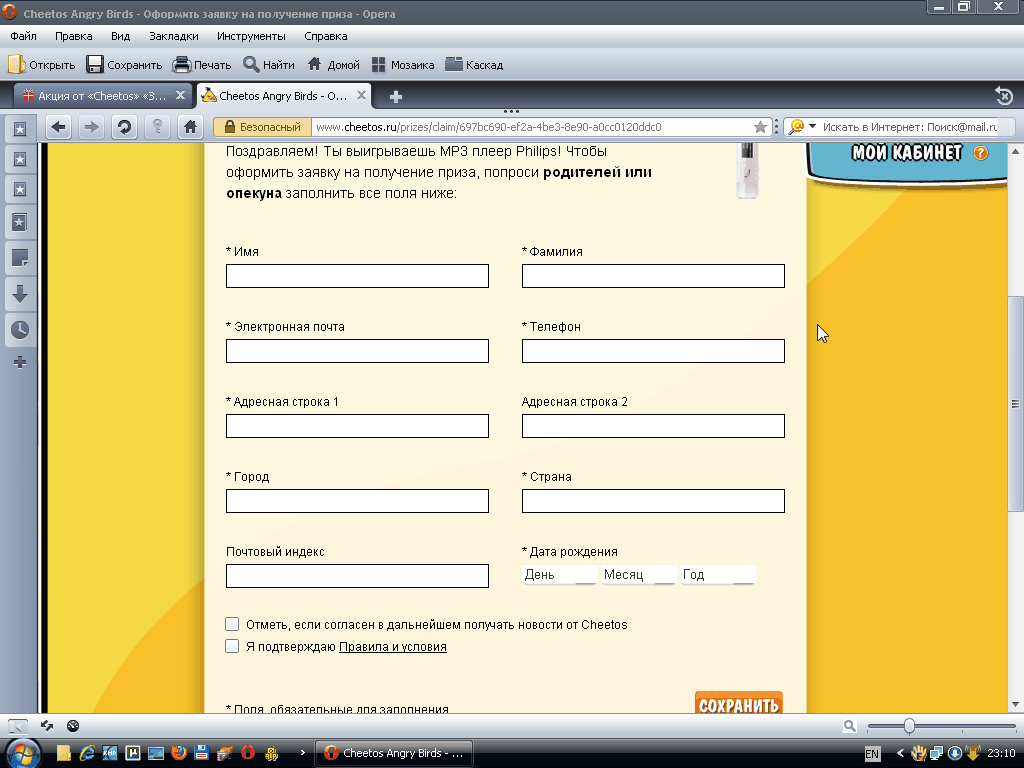
Task: Click the EN language indicator in tray
Action: (872, 754)
